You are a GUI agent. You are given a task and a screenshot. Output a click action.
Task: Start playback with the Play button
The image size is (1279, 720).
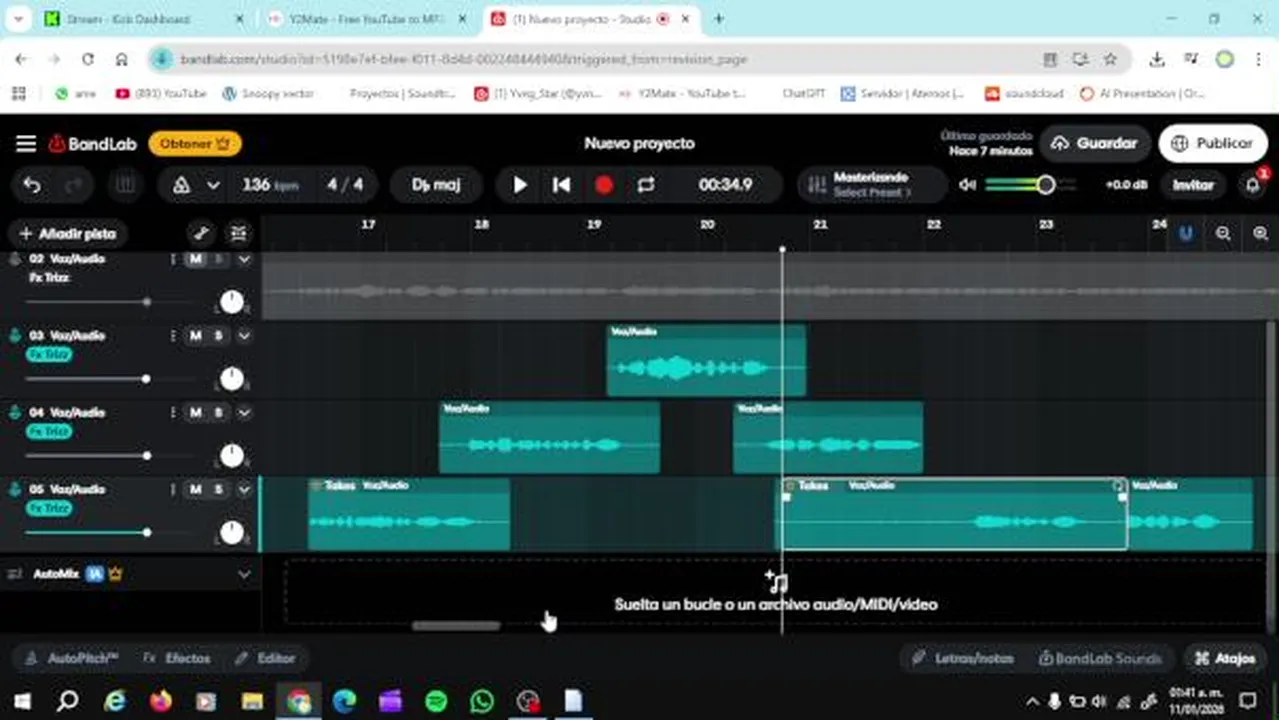click(520, 185)
